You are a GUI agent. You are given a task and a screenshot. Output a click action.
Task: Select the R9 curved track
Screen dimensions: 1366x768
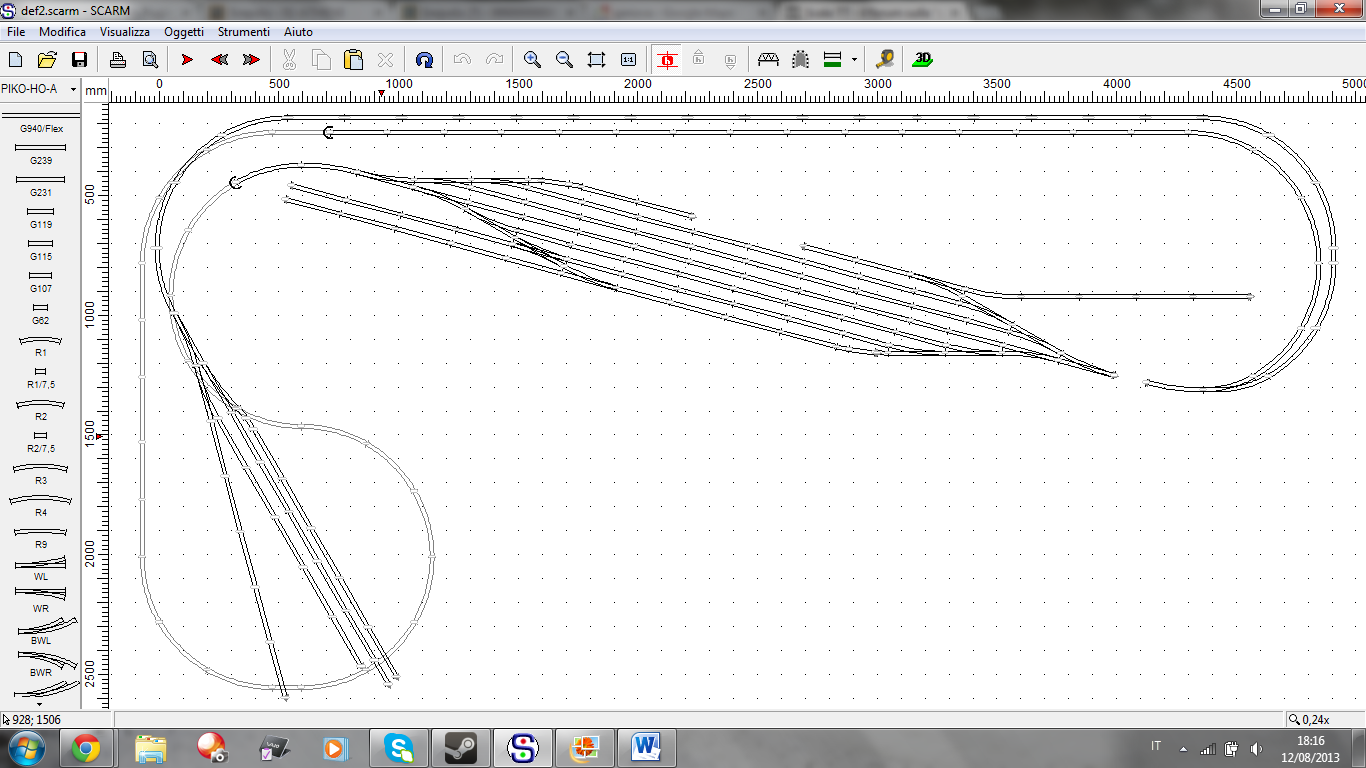click(x=40, y=537)
